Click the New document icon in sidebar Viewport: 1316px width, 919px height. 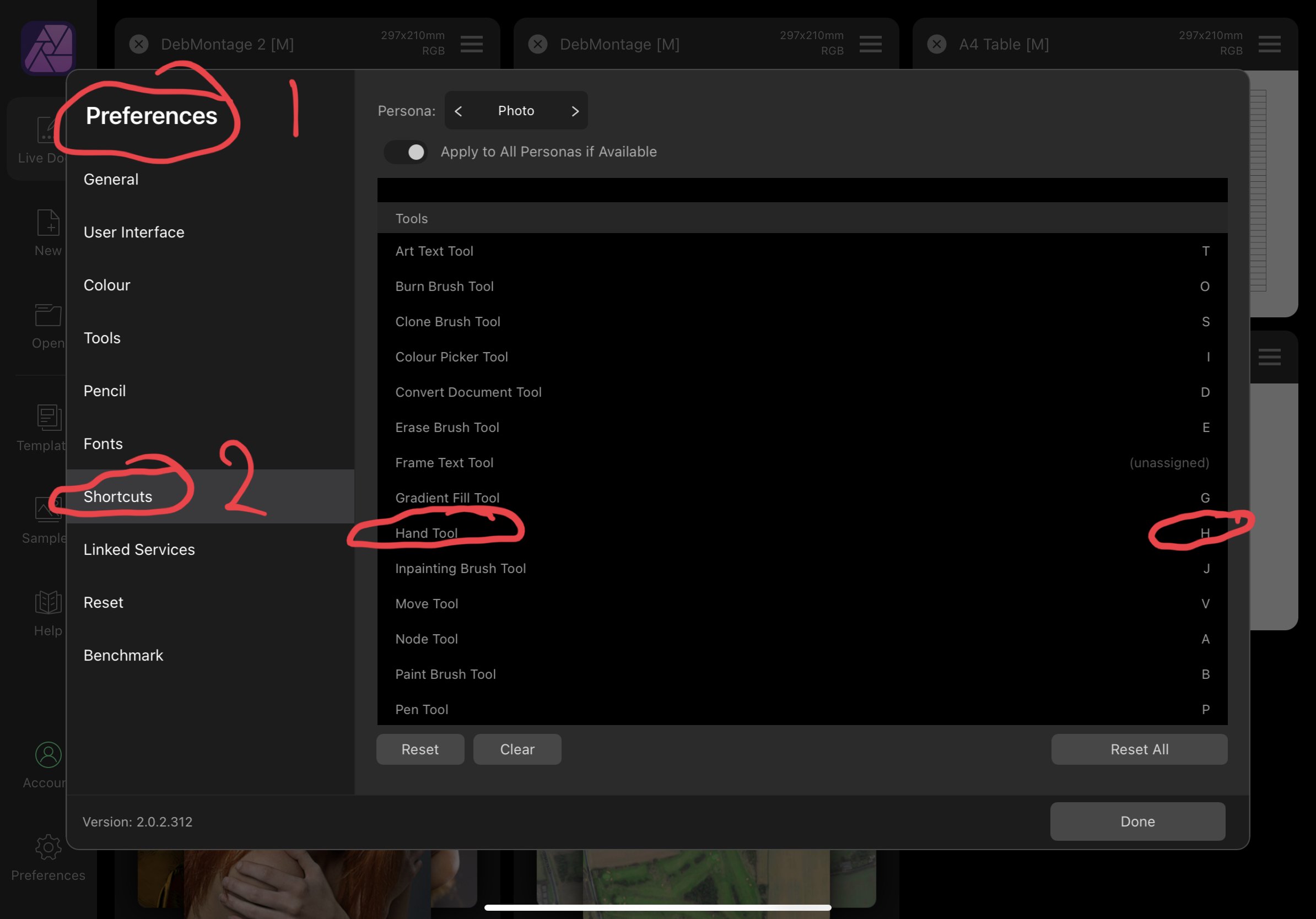48,222
